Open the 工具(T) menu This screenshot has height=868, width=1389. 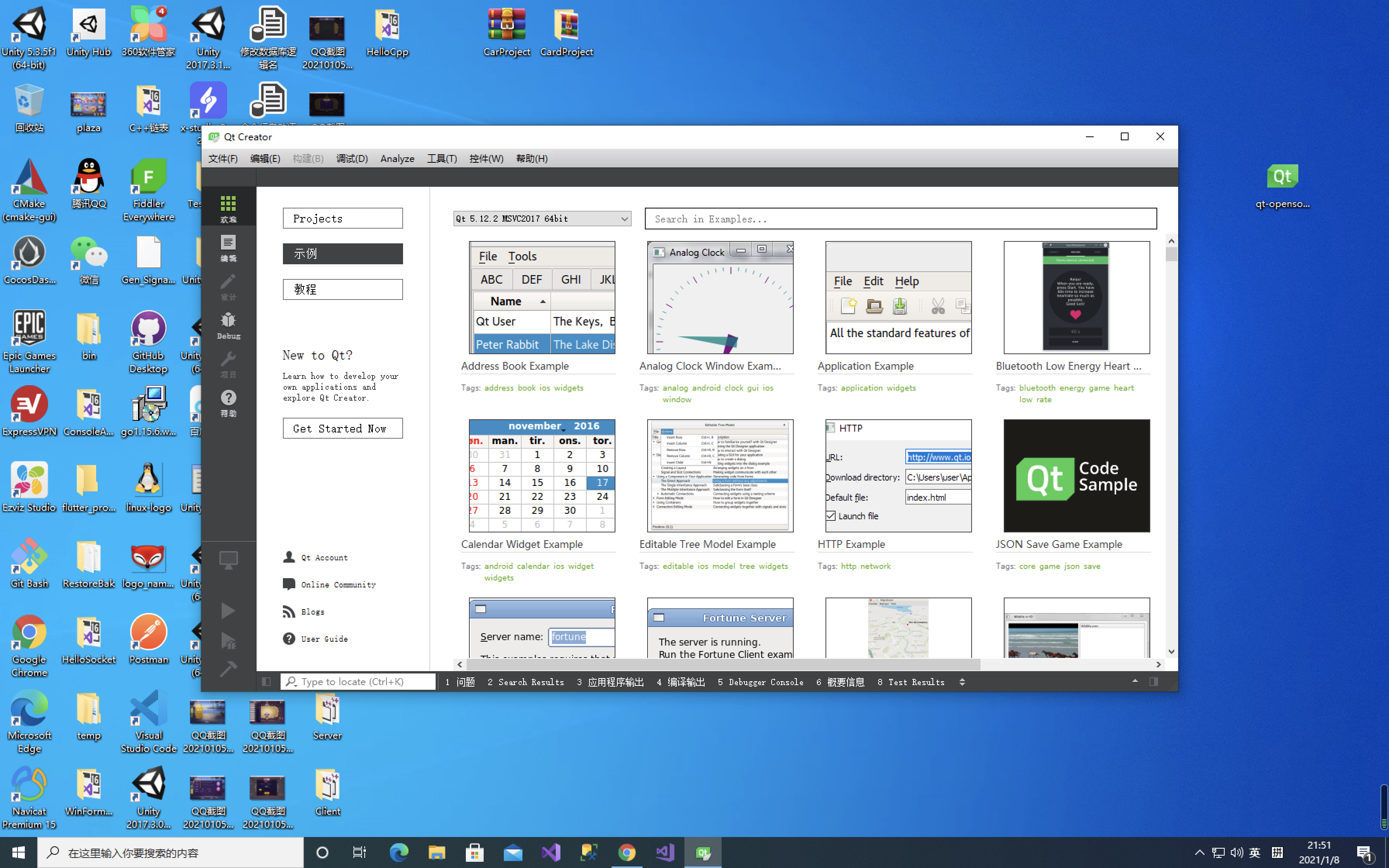441,158
